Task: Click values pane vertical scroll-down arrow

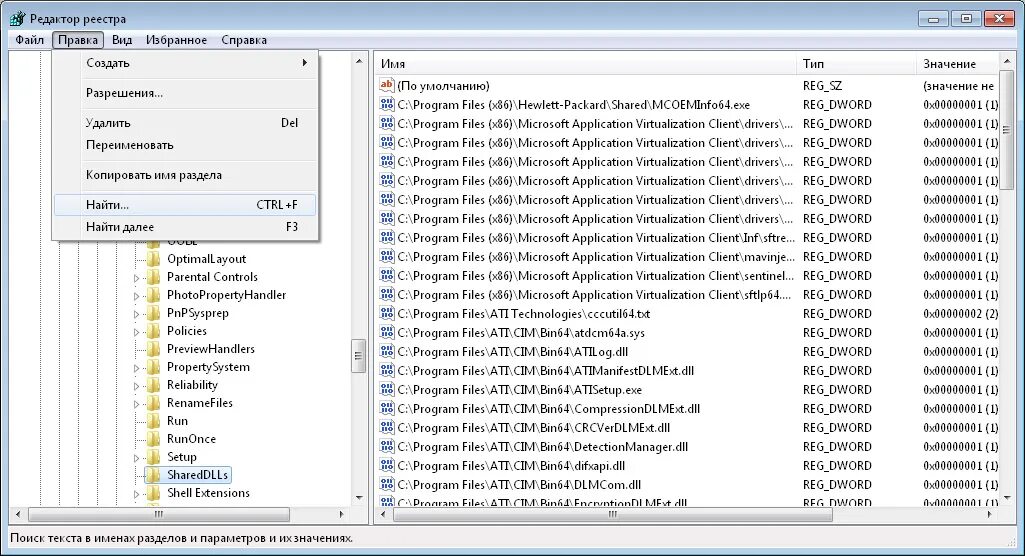Action: (x=1007, y=498)
